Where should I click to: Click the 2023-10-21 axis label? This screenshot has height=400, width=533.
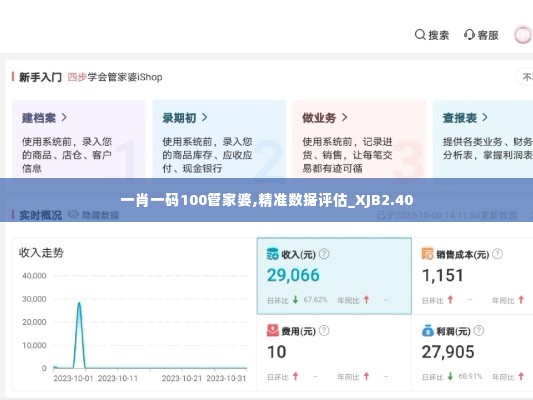(182, 378)
